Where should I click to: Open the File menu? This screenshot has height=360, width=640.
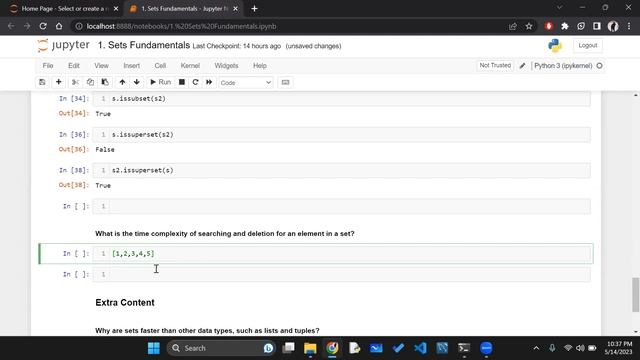(48, 66)
